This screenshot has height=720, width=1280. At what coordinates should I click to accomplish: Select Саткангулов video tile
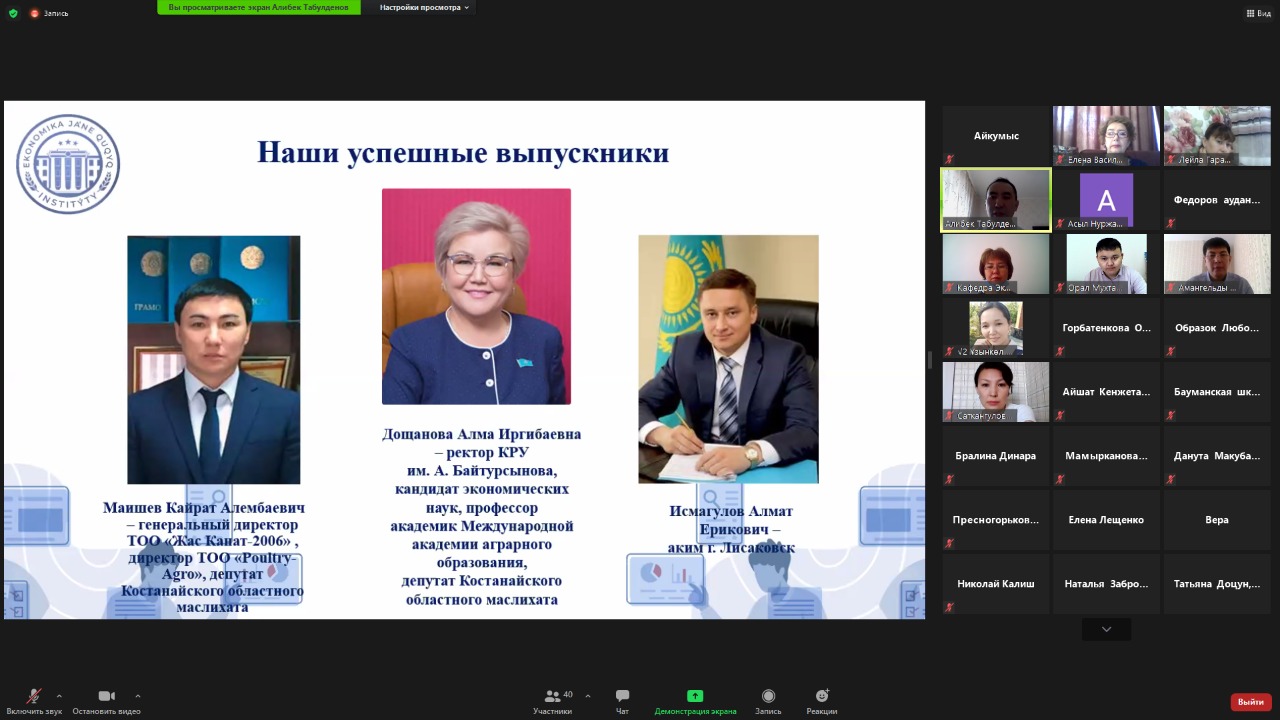(996, 392)
